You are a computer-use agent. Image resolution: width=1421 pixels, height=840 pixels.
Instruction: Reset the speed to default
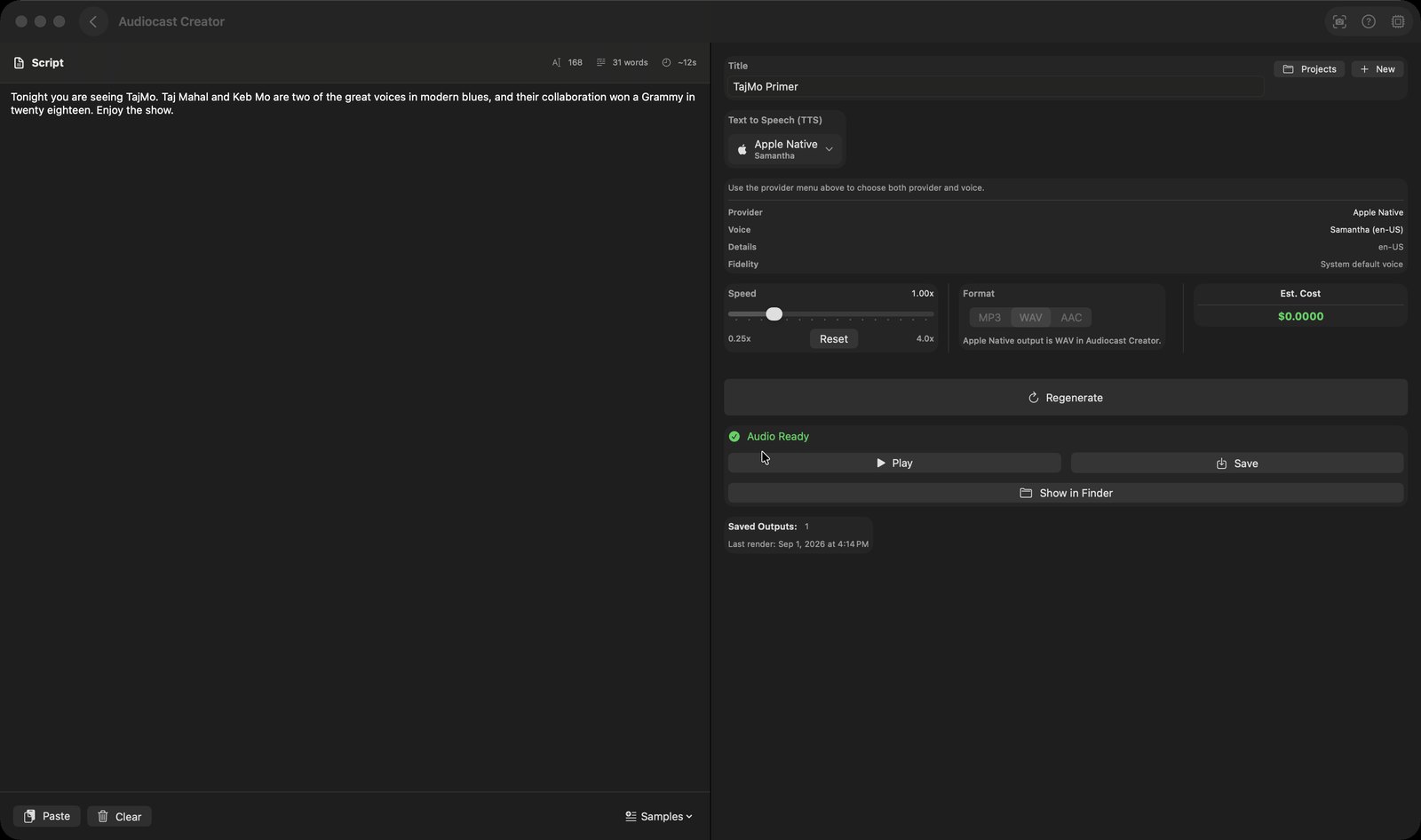pos(833,339)
